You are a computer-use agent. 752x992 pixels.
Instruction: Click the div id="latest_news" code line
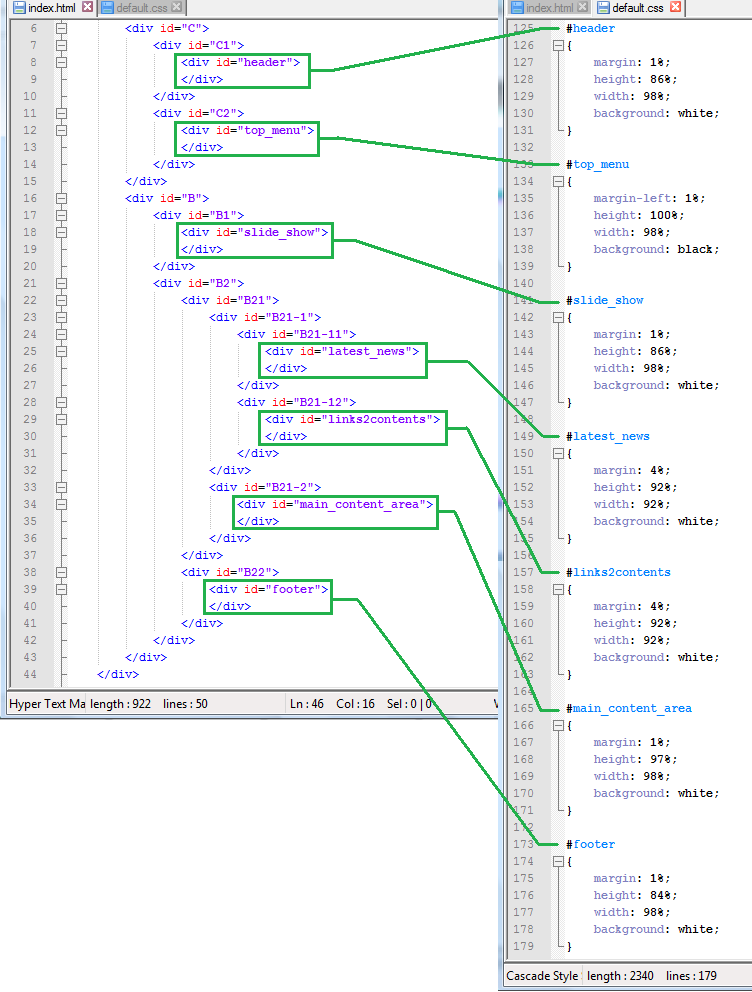[342, 351]
